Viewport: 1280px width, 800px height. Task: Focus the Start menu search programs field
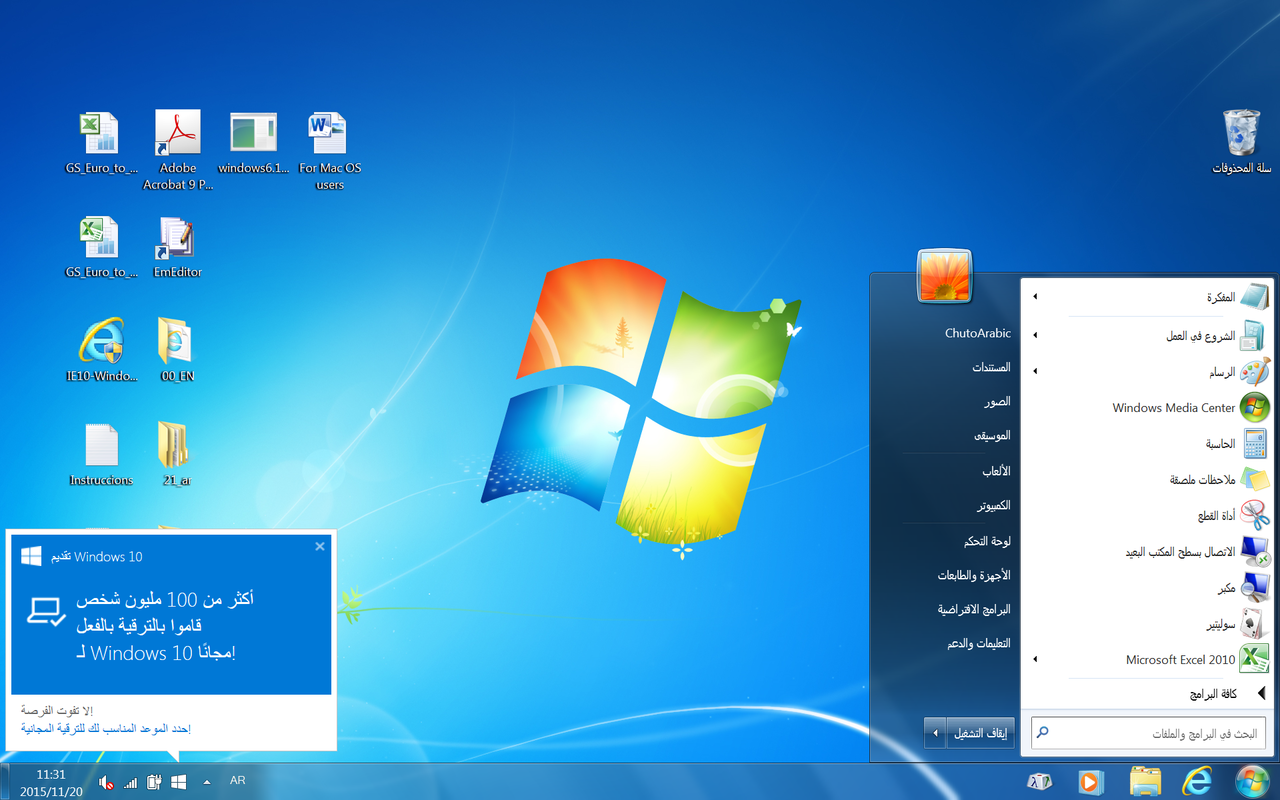(1148, 733)
